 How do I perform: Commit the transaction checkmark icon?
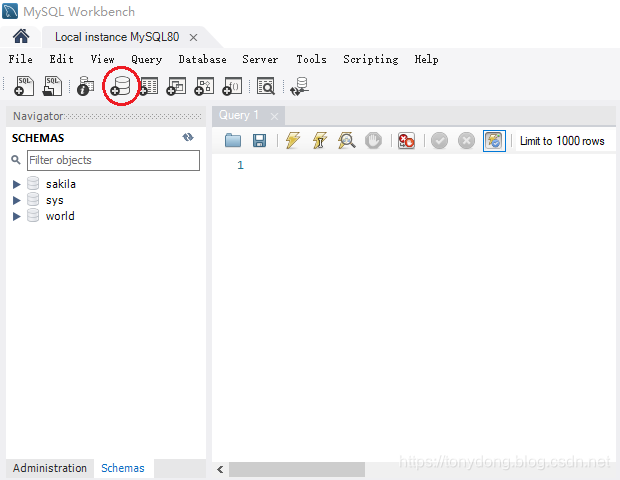[x=439, y=140]
